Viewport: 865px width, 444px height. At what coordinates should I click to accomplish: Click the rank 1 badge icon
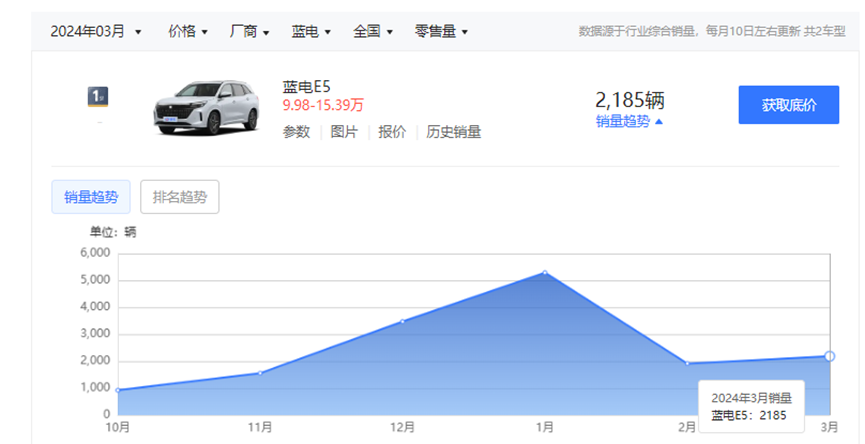point(98,97)
